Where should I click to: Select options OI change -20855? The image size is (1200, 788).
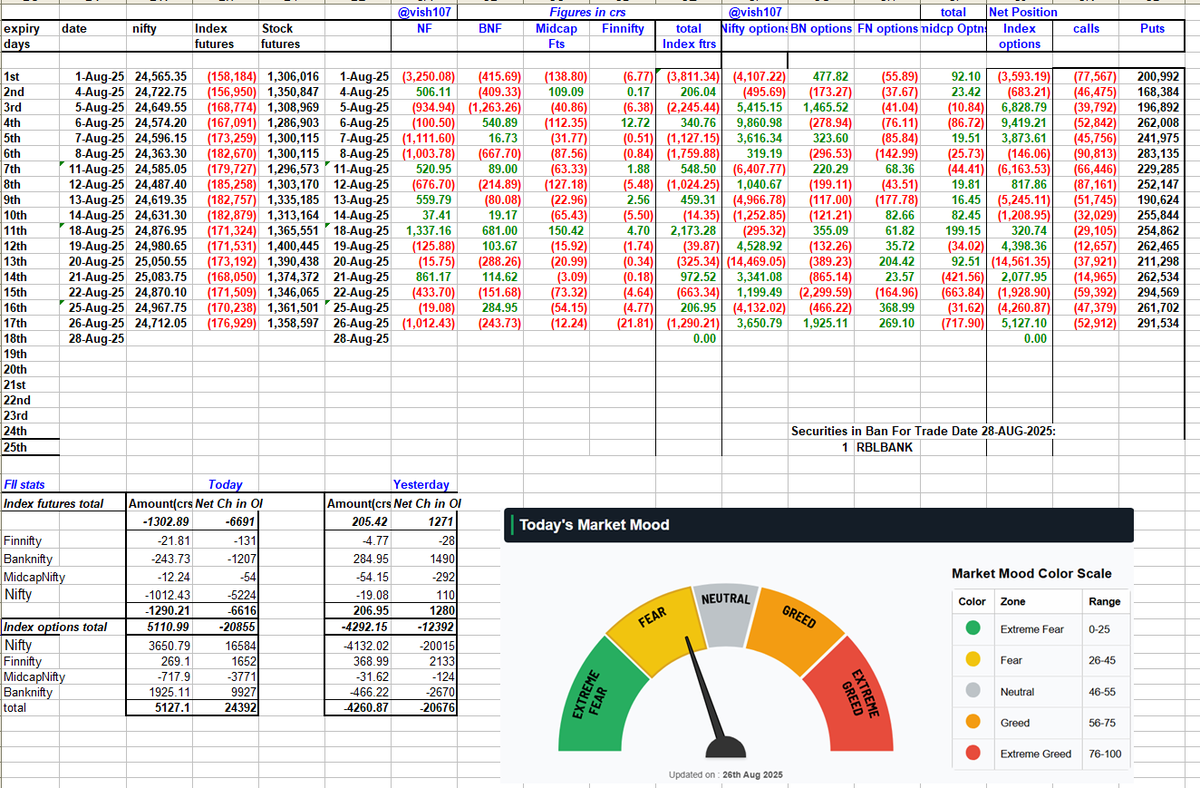pyautogui.click(x=237, y=627)
